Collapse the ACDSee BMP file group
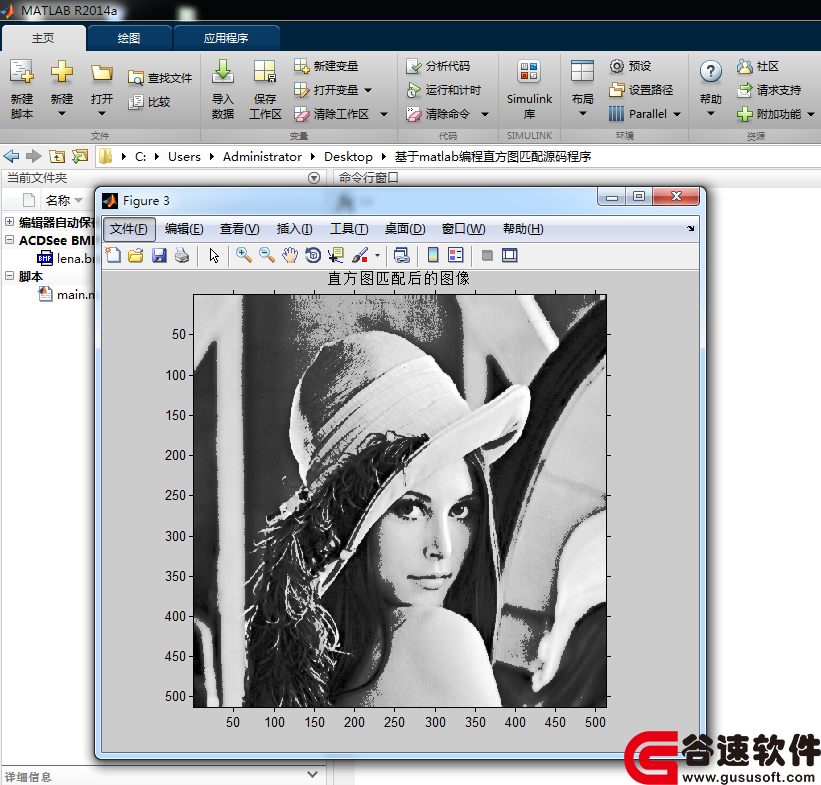The height and width of the screenshot is (785, 821). point(9,240)
